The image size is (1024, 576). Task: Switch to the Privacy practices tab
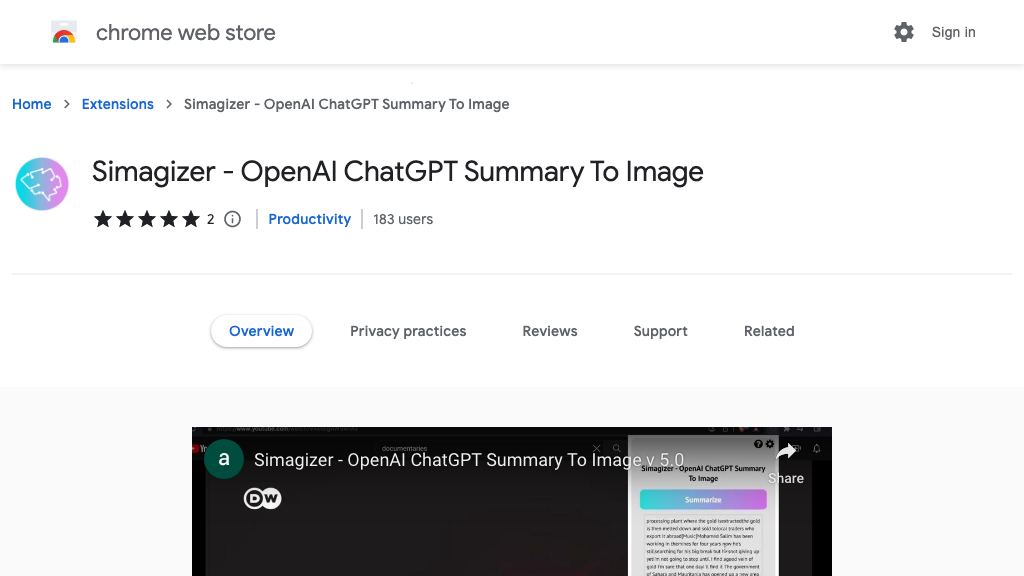point(408,331)
